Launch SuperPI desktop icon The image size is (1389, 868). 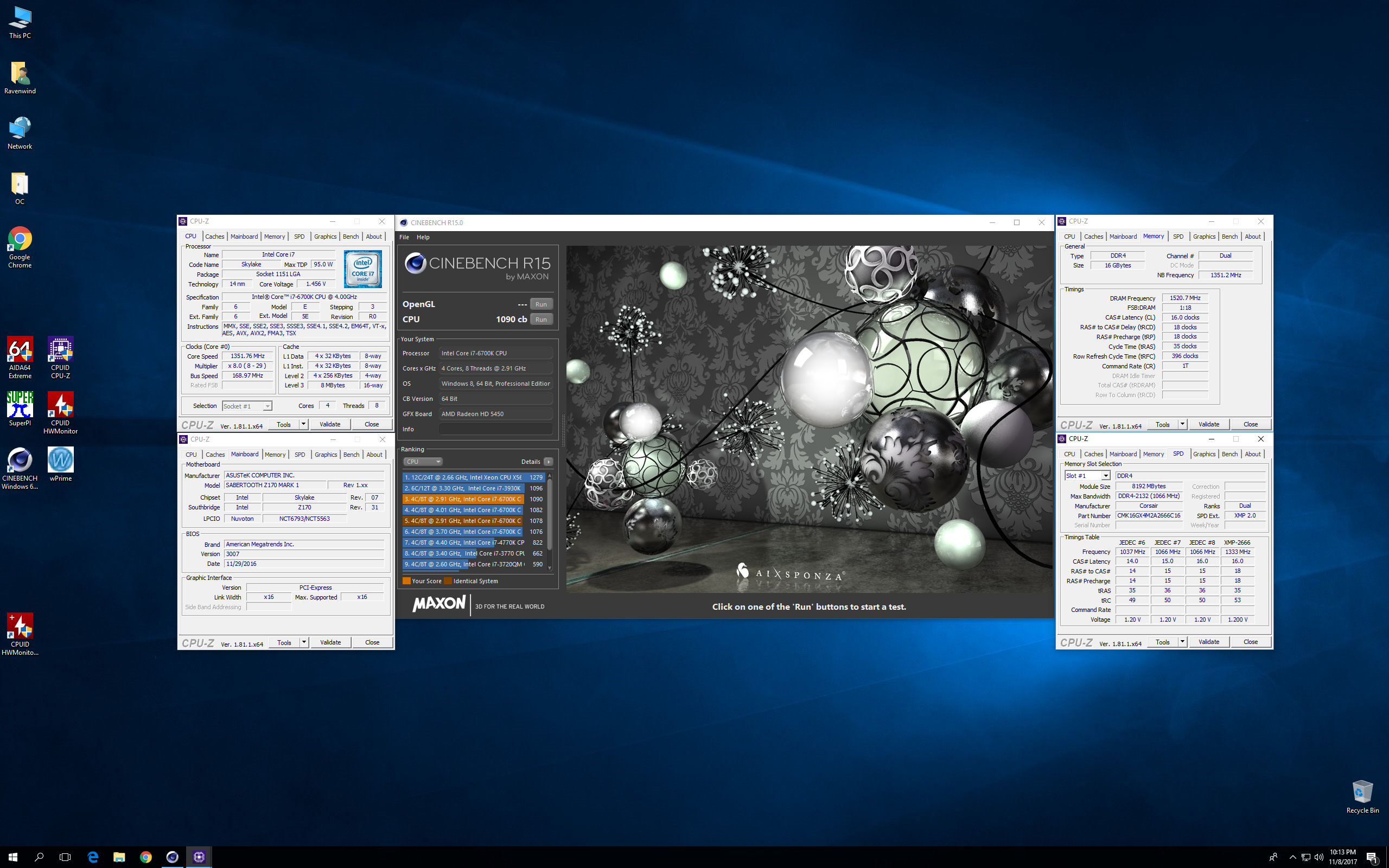pos(20,409)
